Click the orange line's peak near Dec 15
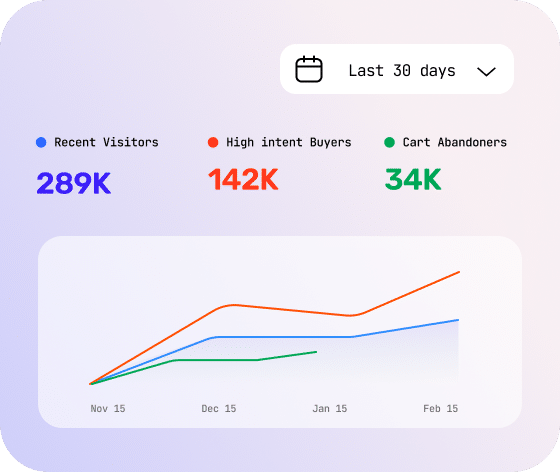Screen dimensions: 560x472 click(x=234, y=305)
